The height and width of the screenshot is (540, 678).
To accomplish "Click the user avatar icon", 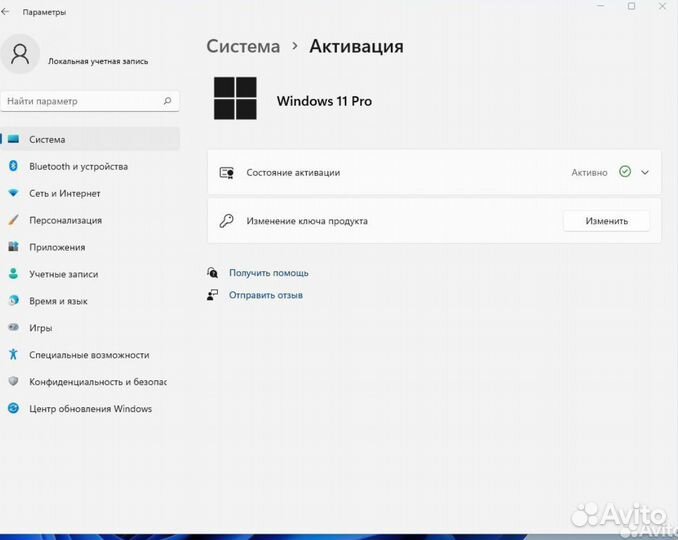I will (x=20, y=54).
